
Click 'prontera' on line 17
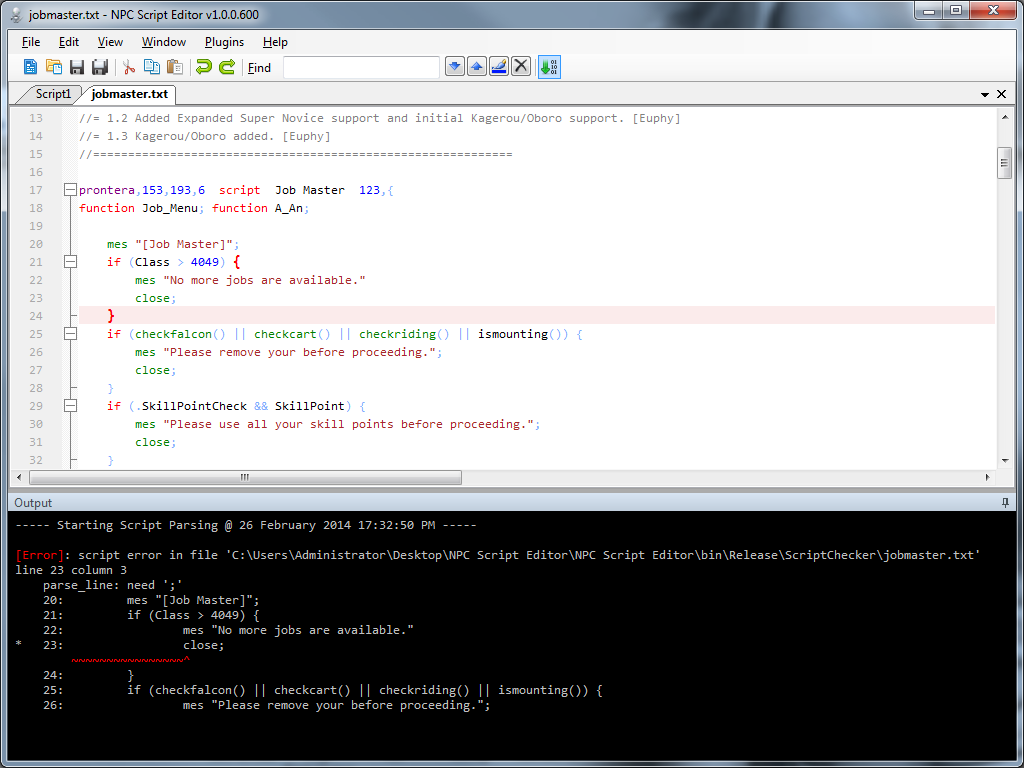coord(107,190)
